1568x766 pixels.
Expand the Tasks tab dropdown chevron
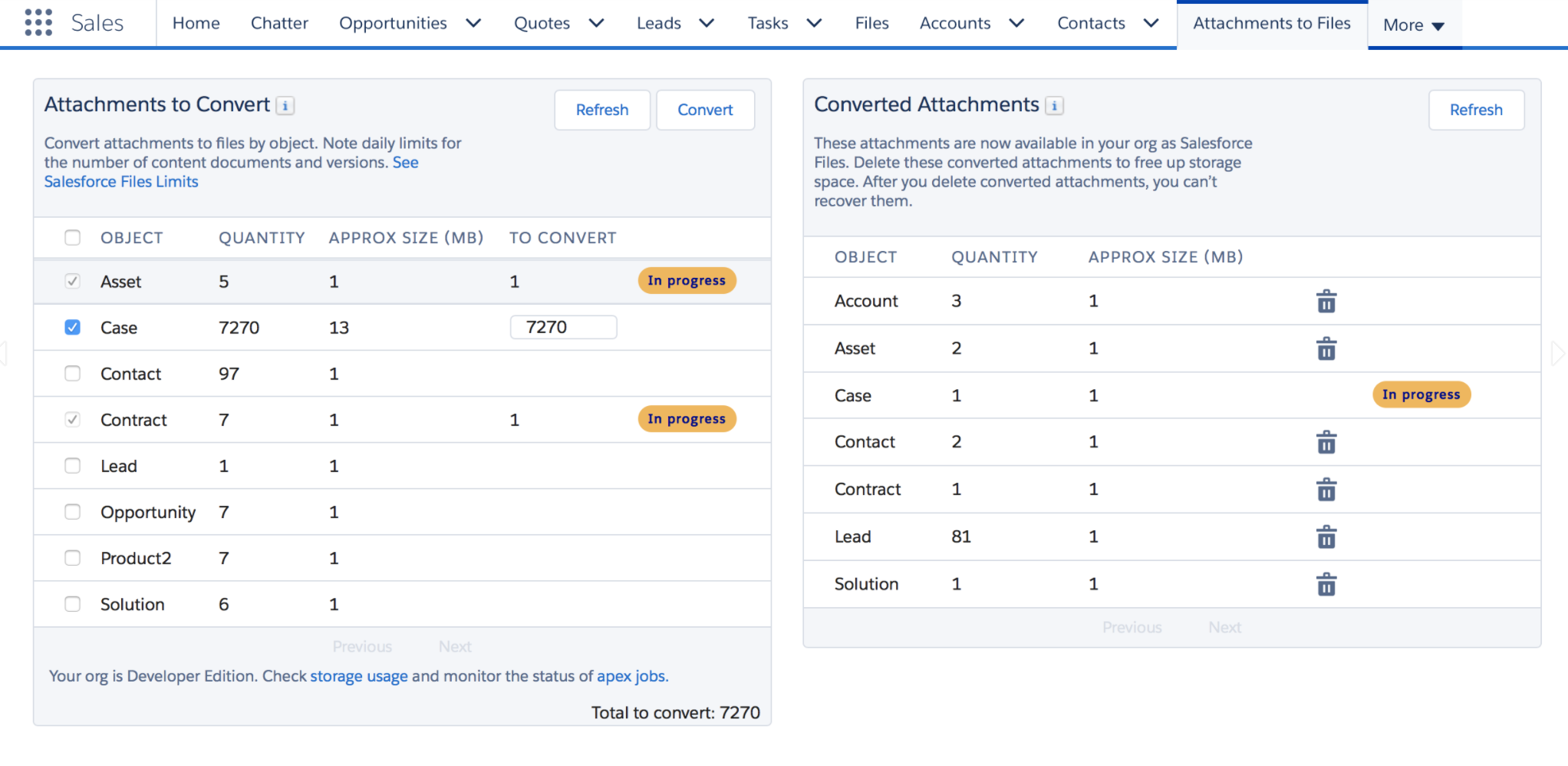click(x=814, y=24)
